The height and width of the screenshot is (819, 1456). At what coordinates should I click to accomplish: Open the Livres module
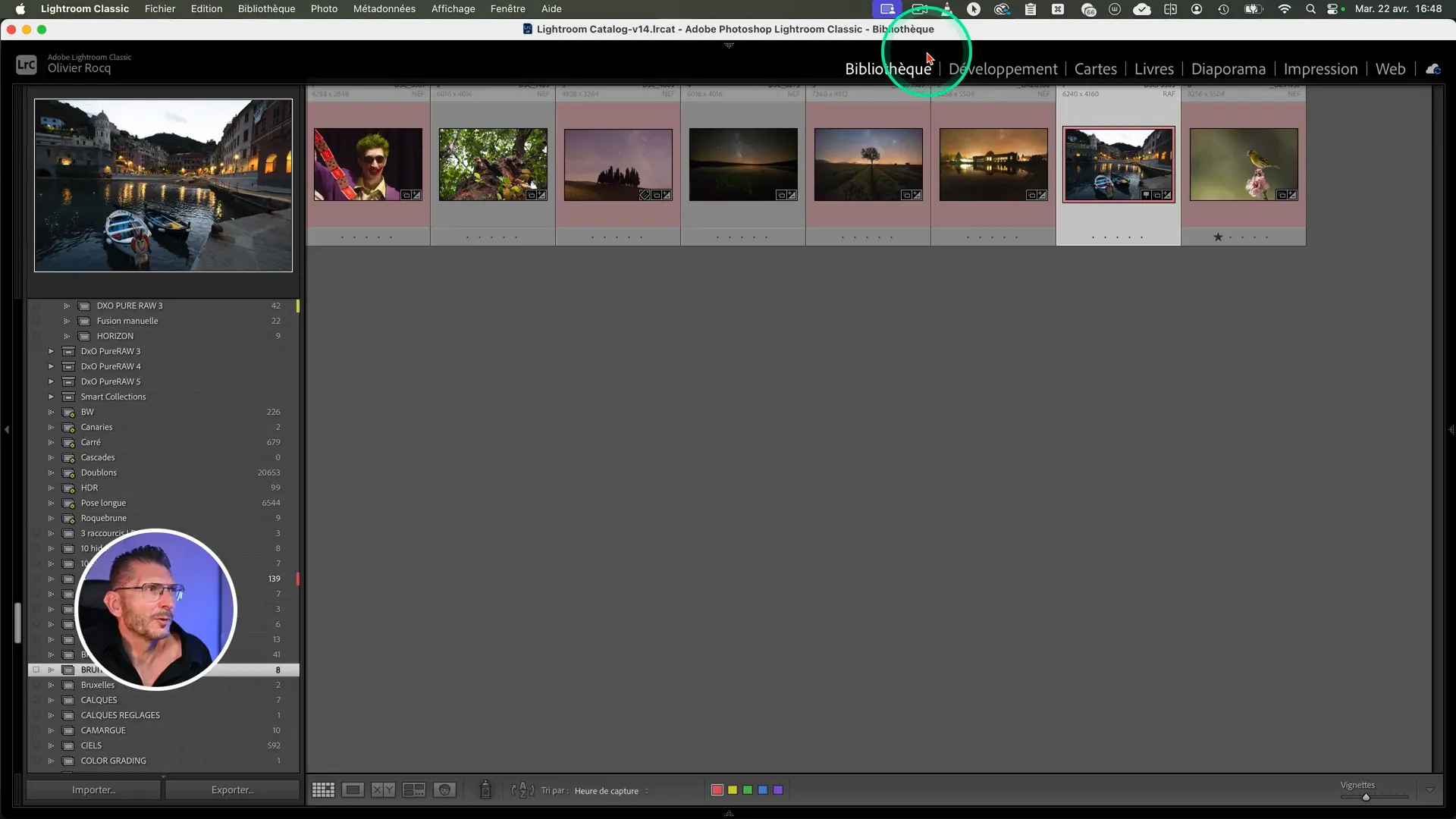[1153, 69]
